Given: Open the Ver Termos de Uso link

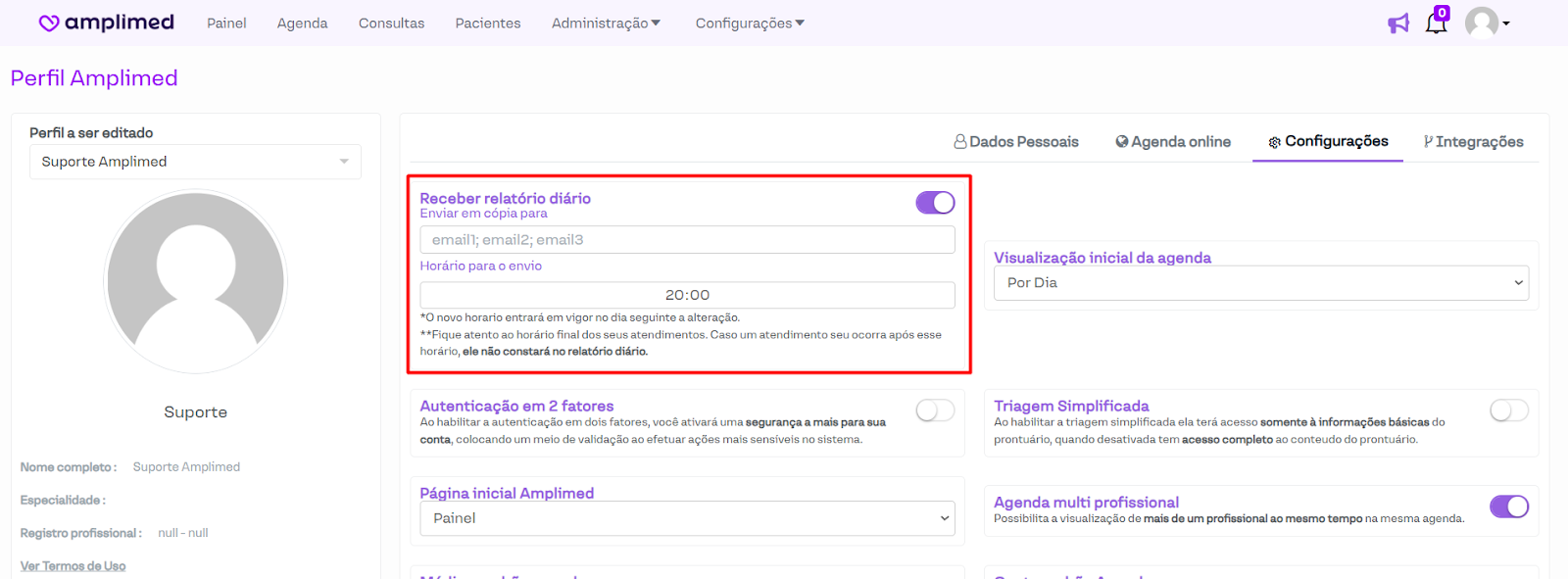Looking at the screenshot, I should [x=73, y=566].
